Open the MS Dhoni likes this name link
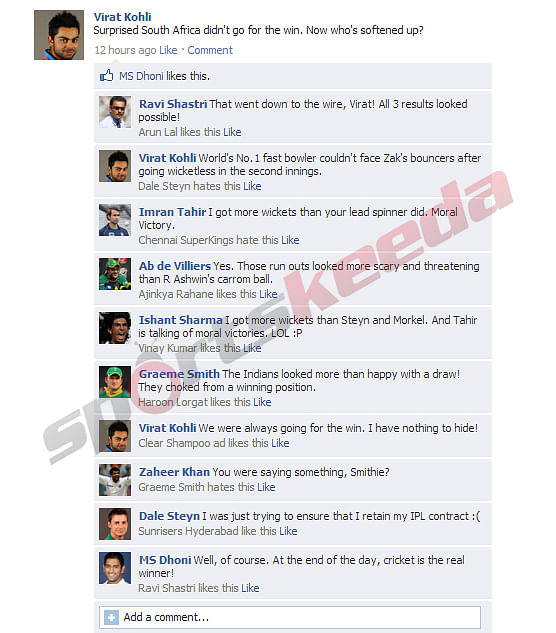The image size is (556, 633). pyautogui.click(x=141, y=76)
